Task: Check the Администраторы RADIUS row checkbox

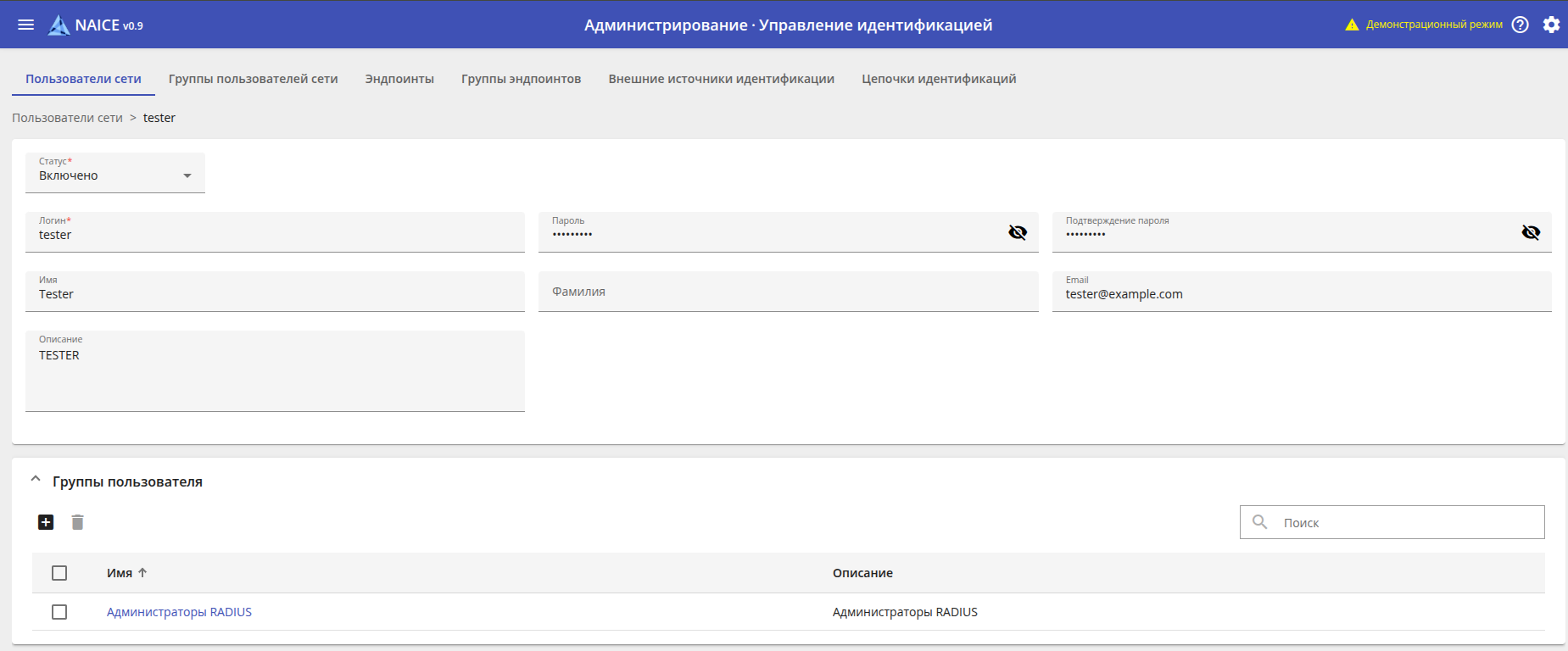Action: [x=59, y=612]
